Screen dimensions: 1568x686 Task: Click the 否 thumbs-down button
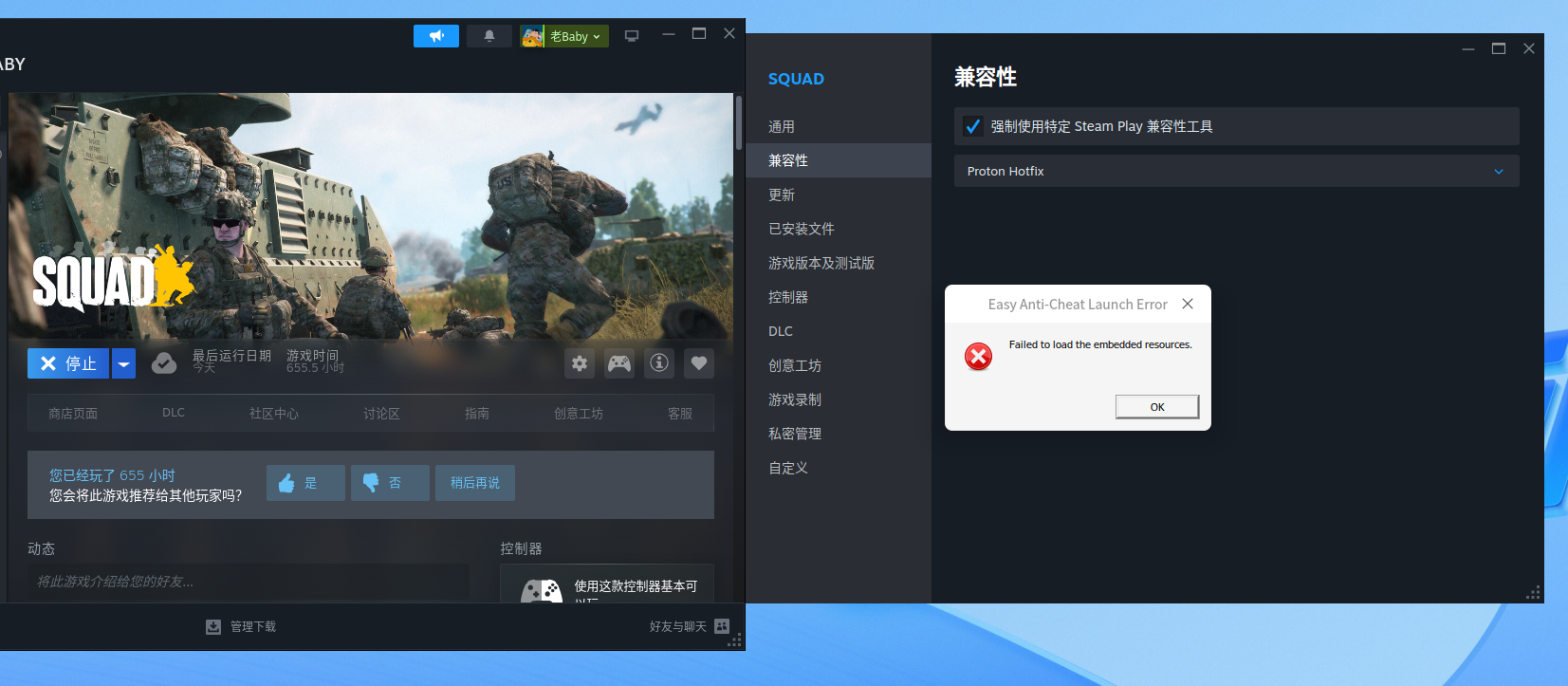tap(390, 483)
